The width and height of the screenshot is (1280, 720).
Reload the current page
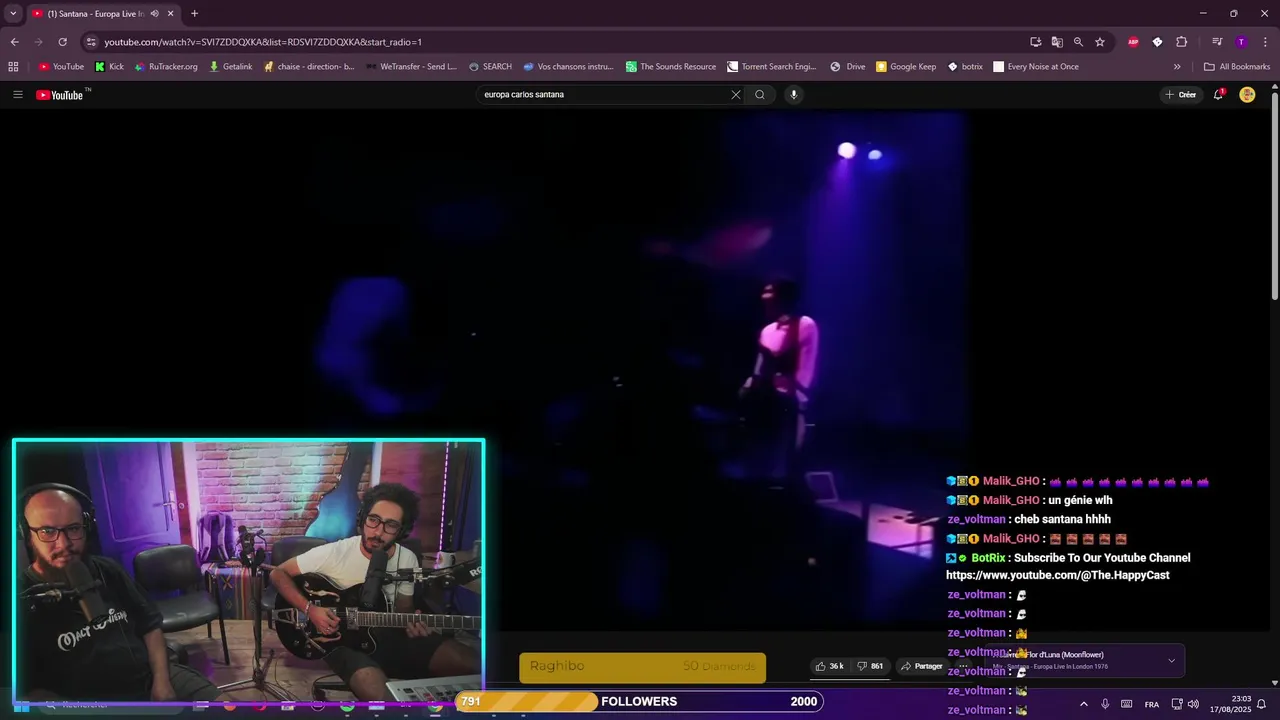62,42
